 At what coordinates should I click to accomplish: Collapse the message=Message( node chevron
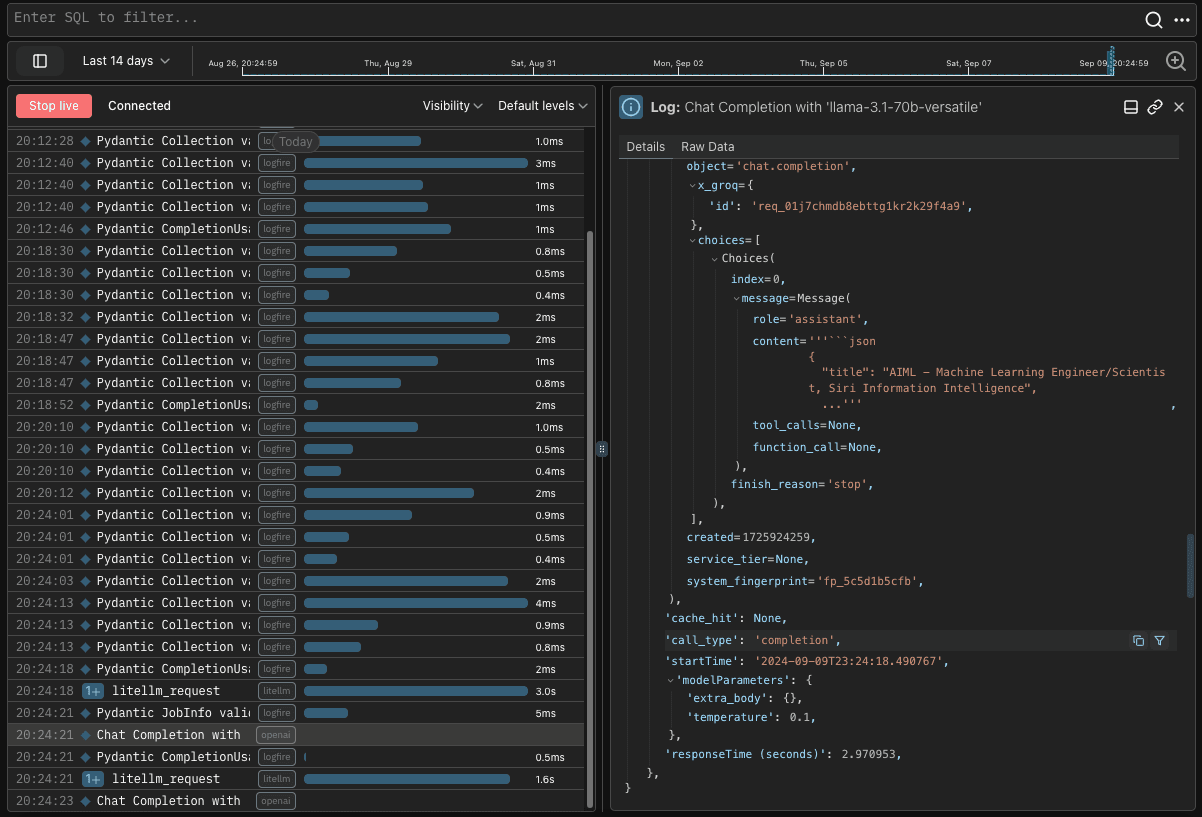[x=736, y=299]
